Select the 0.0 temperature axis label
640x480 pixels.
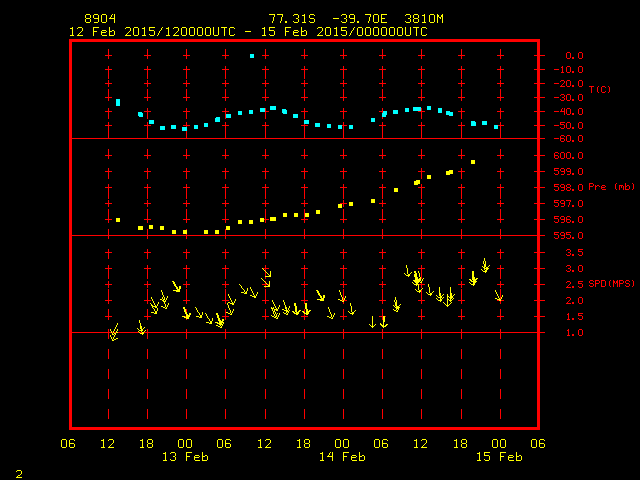(574, 56)
